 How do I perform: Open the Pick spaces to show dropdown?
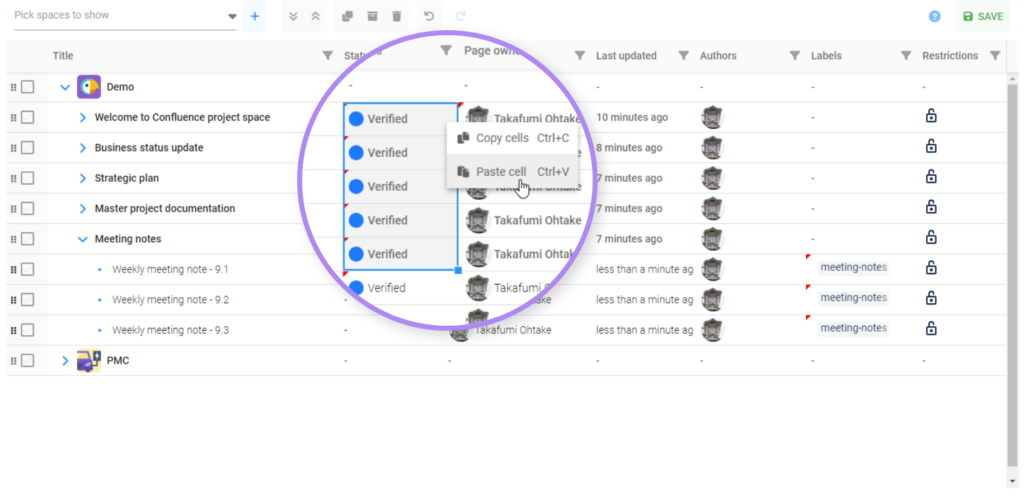tap(125, 16)
